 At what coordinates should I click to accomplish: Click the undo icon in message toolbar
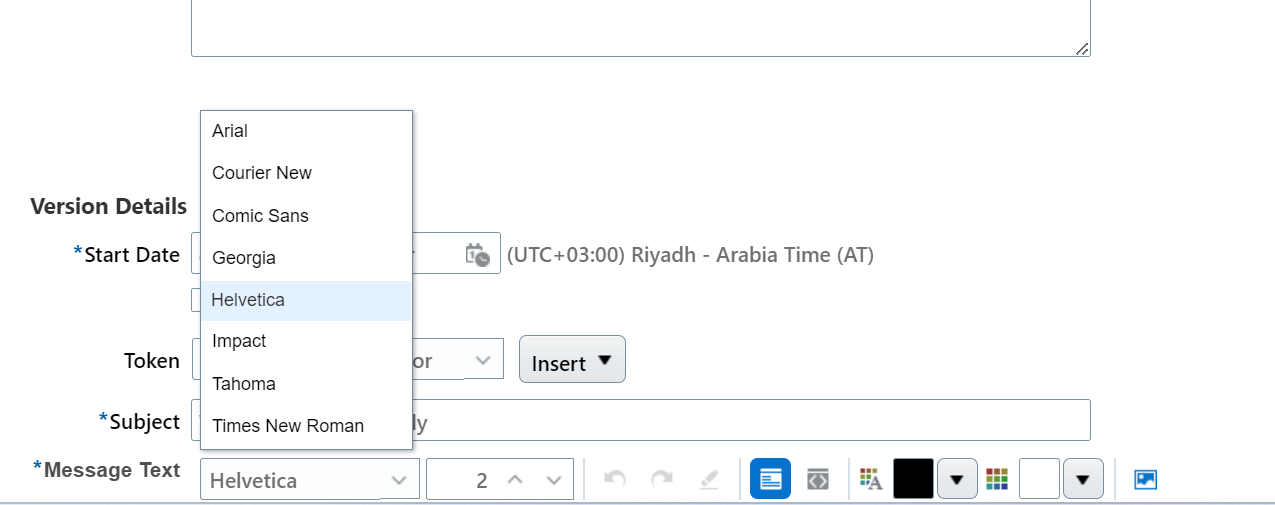pos(615,480)
